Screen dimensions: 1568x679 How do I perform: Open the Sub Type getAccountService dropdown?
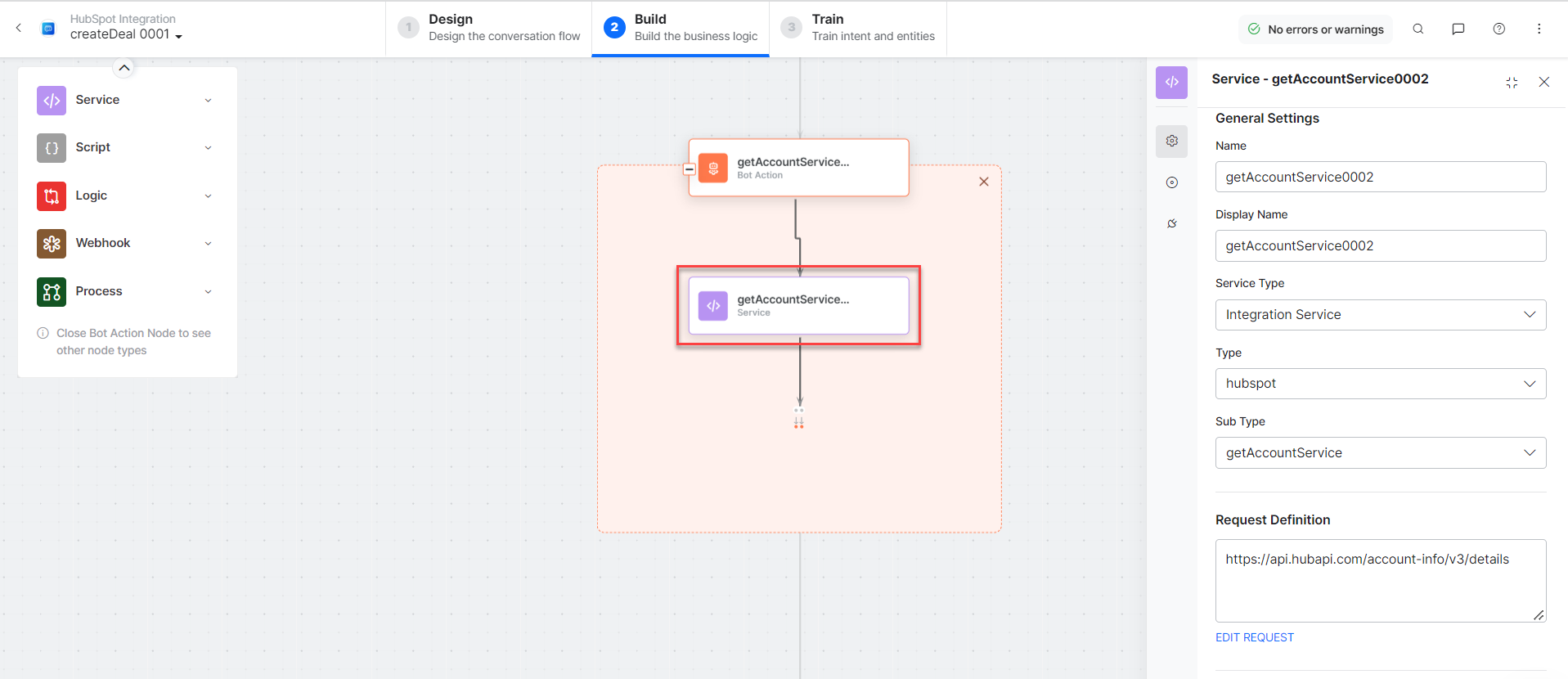coord(1380,452)
